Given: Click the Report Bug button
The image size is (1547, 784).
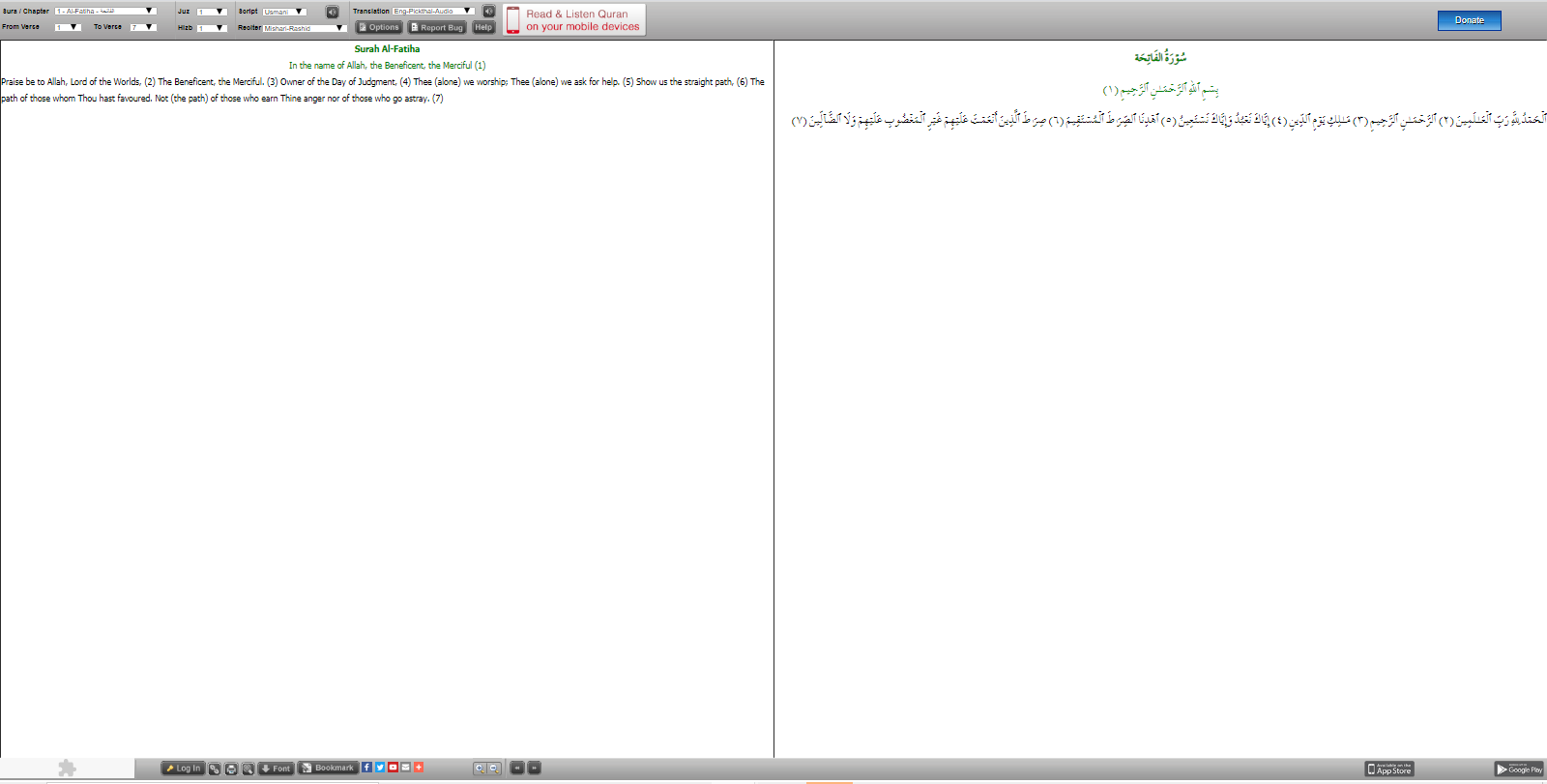Looking at the screenshot, I should pos(437,27).
